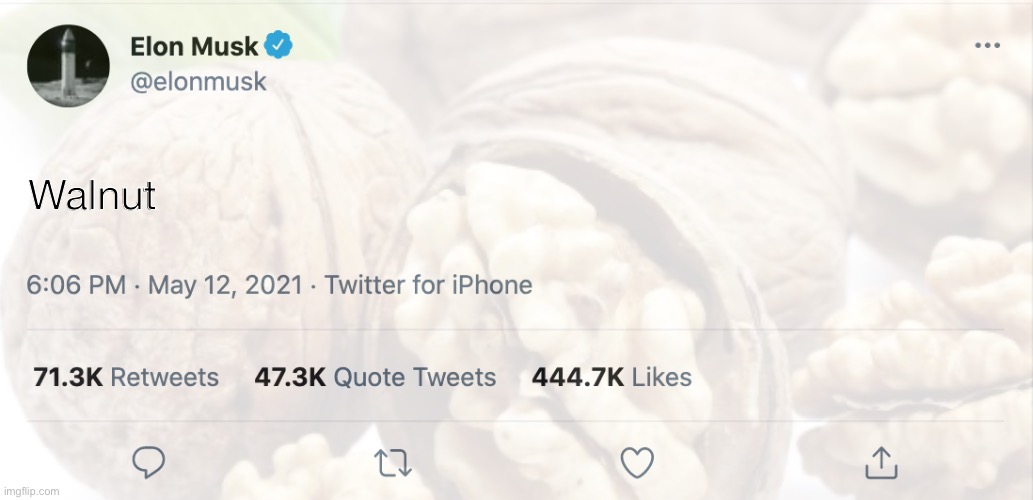
Task: Click the imgflip.com watermark
Action: click(x=31, y=491)
